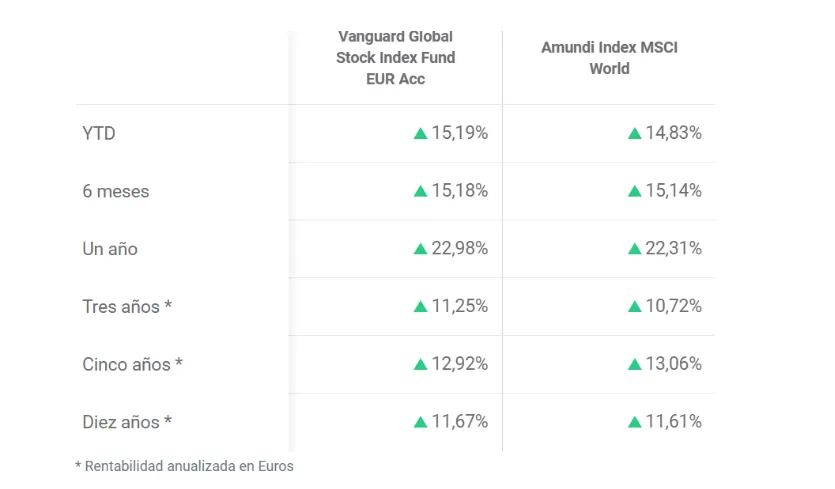Select the 6 meses row label
This screenshot has width=835, height=489.
pos(115,191)
